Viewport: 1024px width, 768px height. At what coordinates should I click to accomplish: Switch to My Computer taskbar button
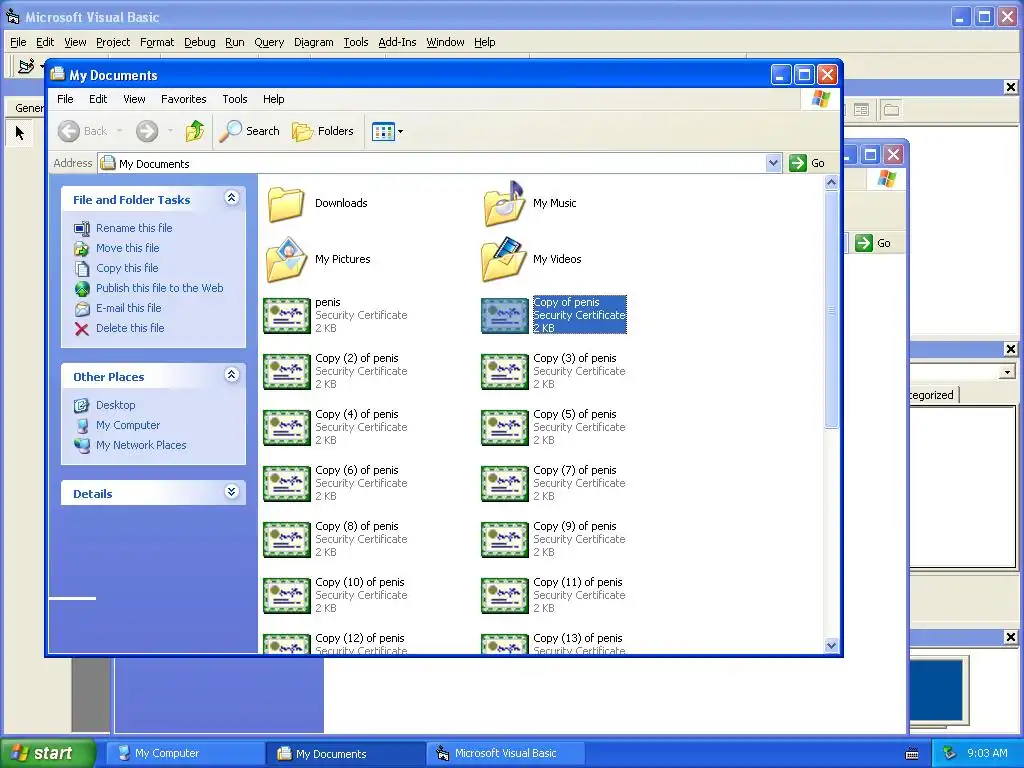(x=184, y=754)
